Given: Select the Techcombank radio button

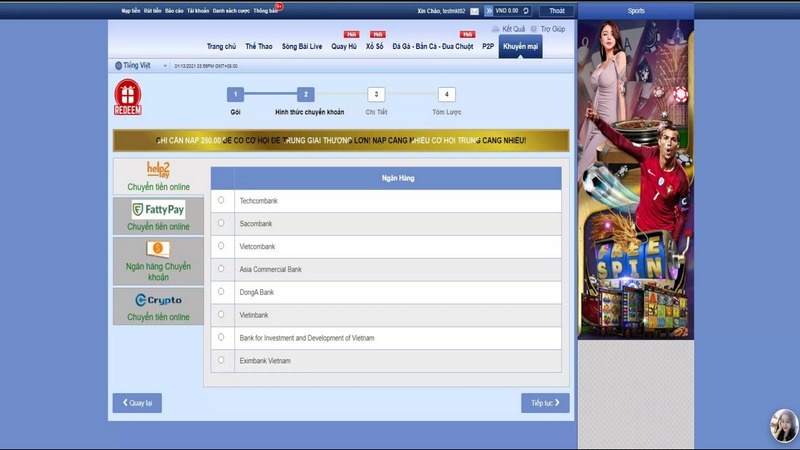Looking at the screenshot, I should tap(221, 200).
